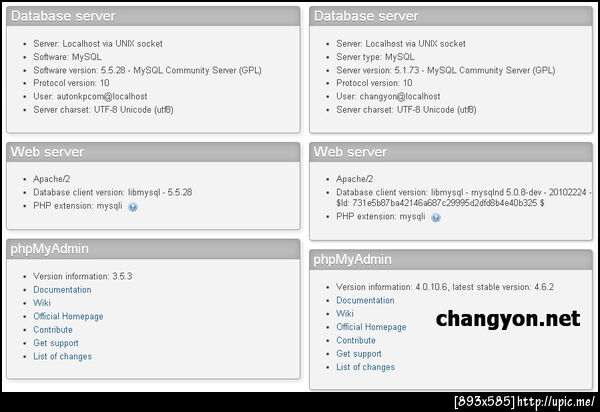
Task: Click the right 'phpMyAdmin' panel header
Action: 451,260
